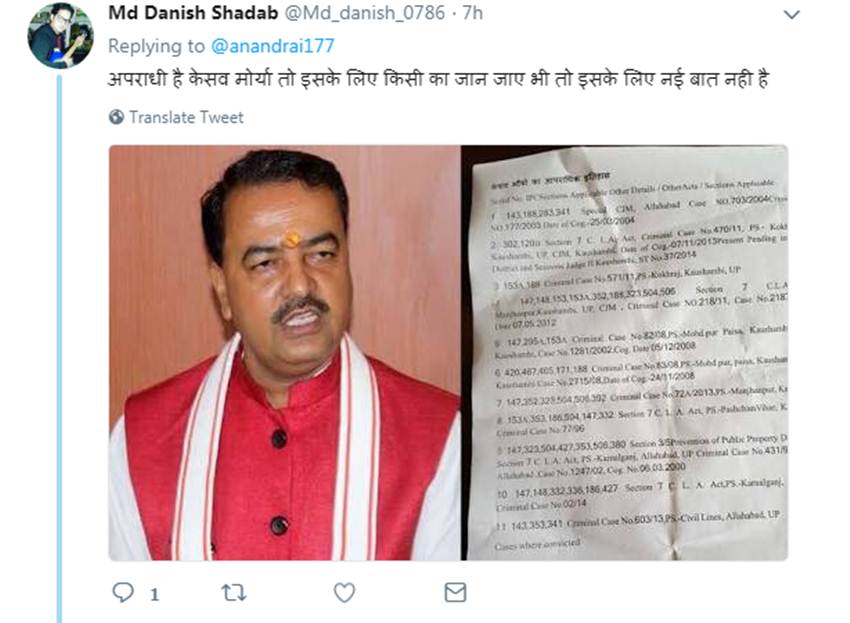850x623 pixels.
Task: Like the tweet with the heart icon
Action: tap(344, 593)
